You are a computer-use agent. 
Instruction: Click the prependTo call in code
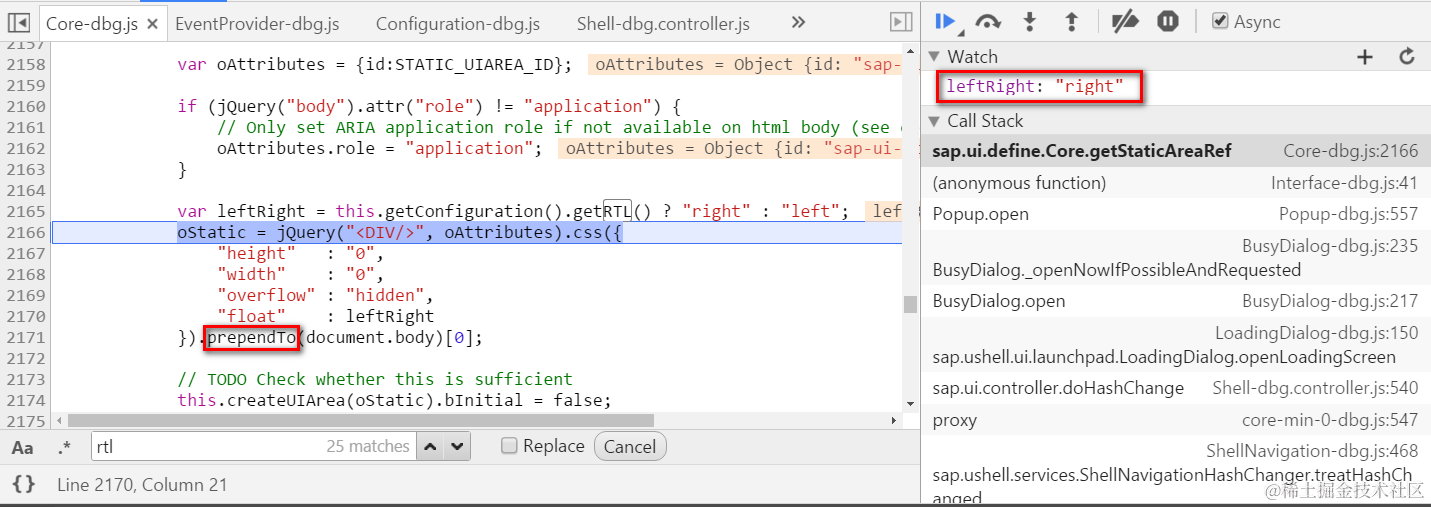pos(251,338)
